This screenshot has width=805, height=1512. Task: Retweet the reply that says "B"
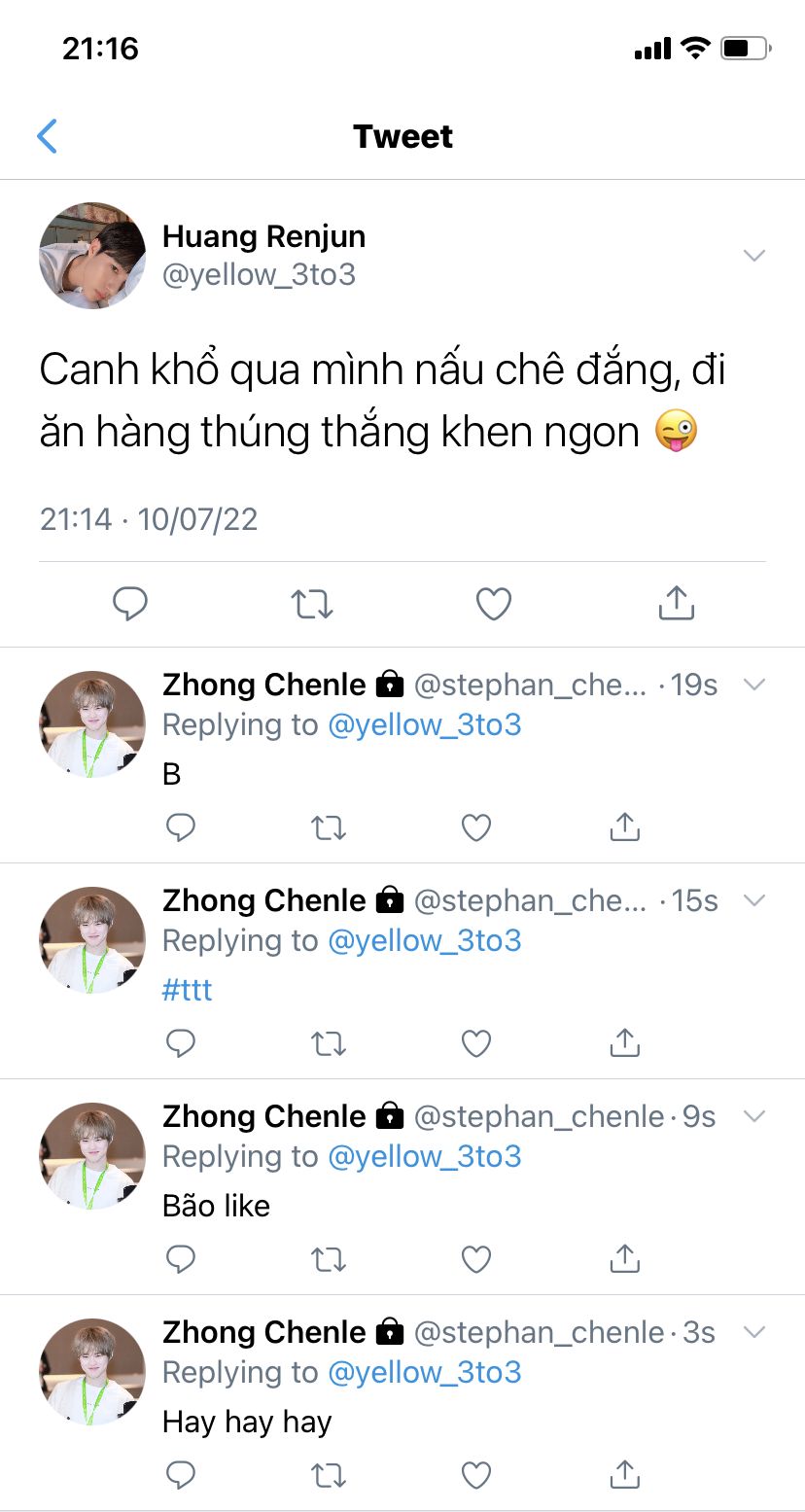click(x=328, y=827)
